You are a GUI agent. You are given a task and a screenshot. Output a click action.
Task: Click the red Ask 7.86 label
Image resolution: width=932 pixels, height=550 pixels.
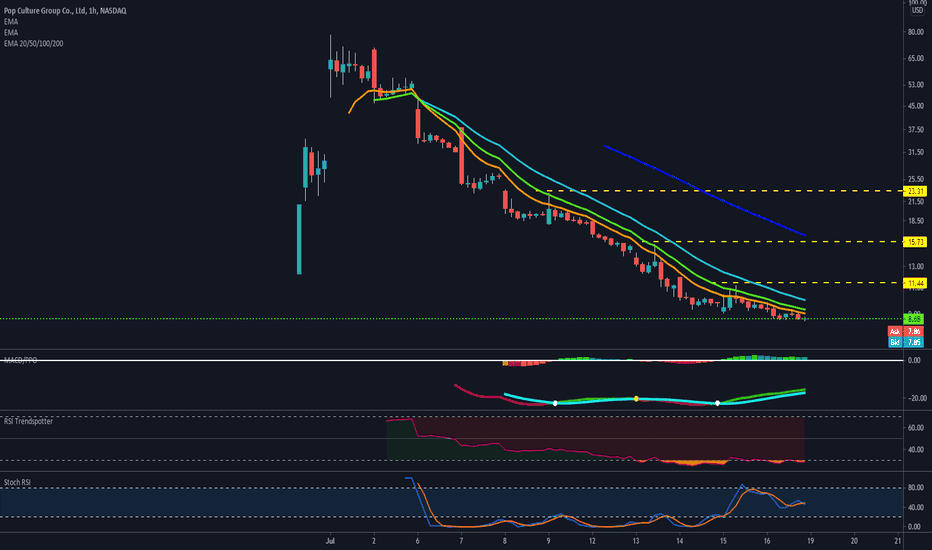(x=906, y=331)
